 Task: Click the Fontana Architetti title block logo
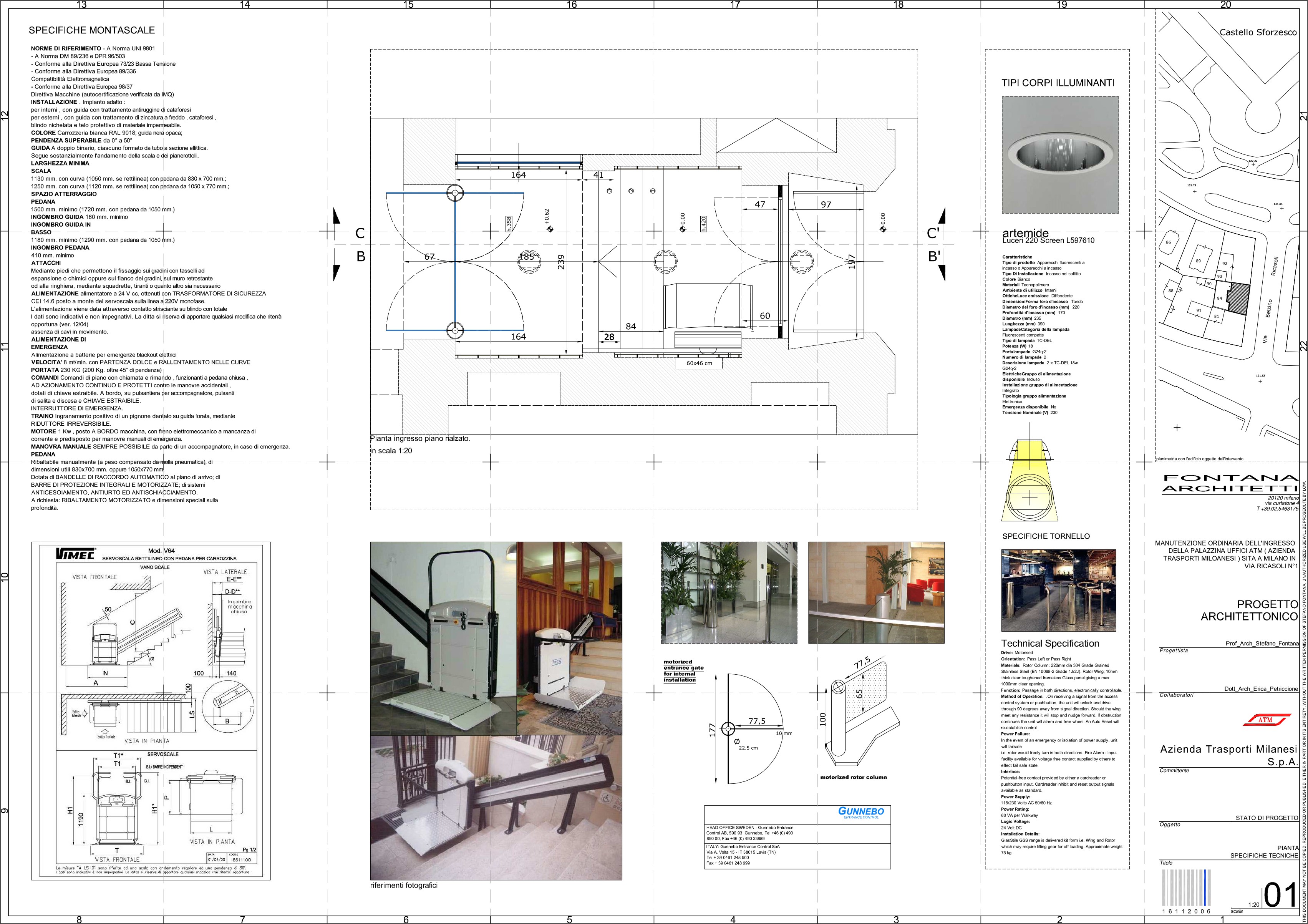pos(1230,484)
